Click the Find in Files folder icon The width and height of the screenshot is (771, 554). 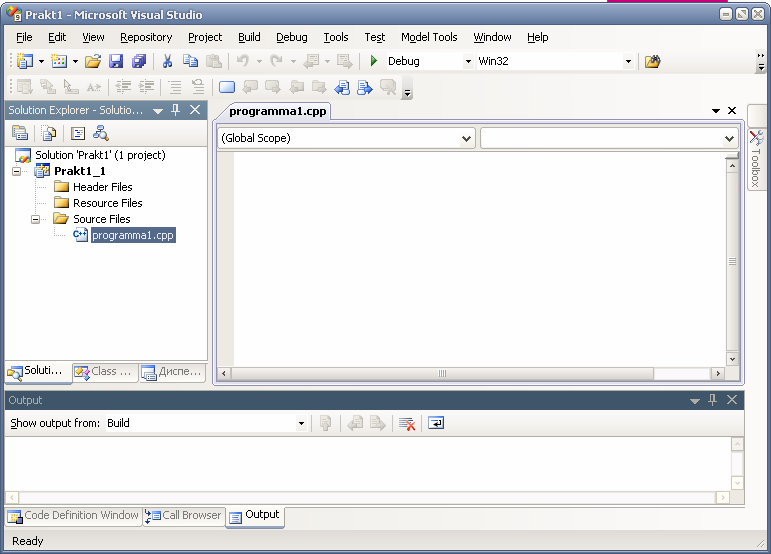tap(652, 61)
